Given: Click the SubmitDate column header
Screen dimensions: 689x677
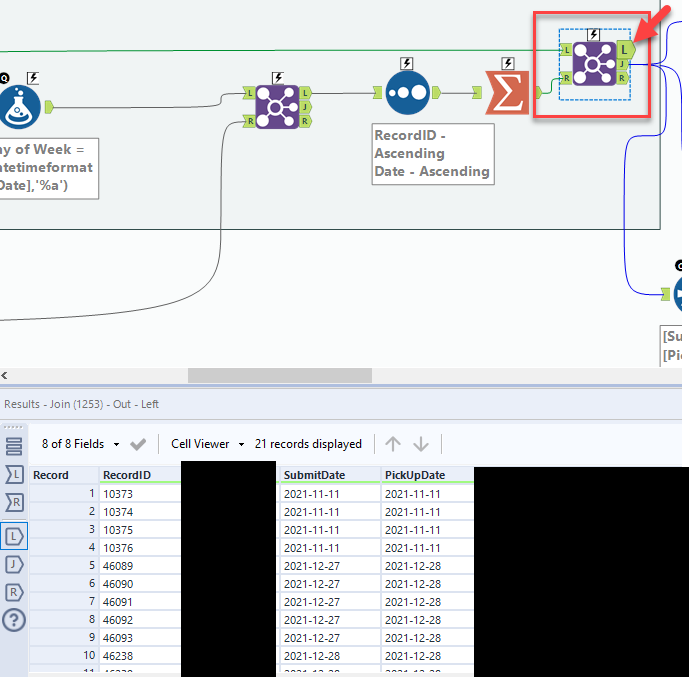Looking at the screenshot, I should [x=330, y=475].
